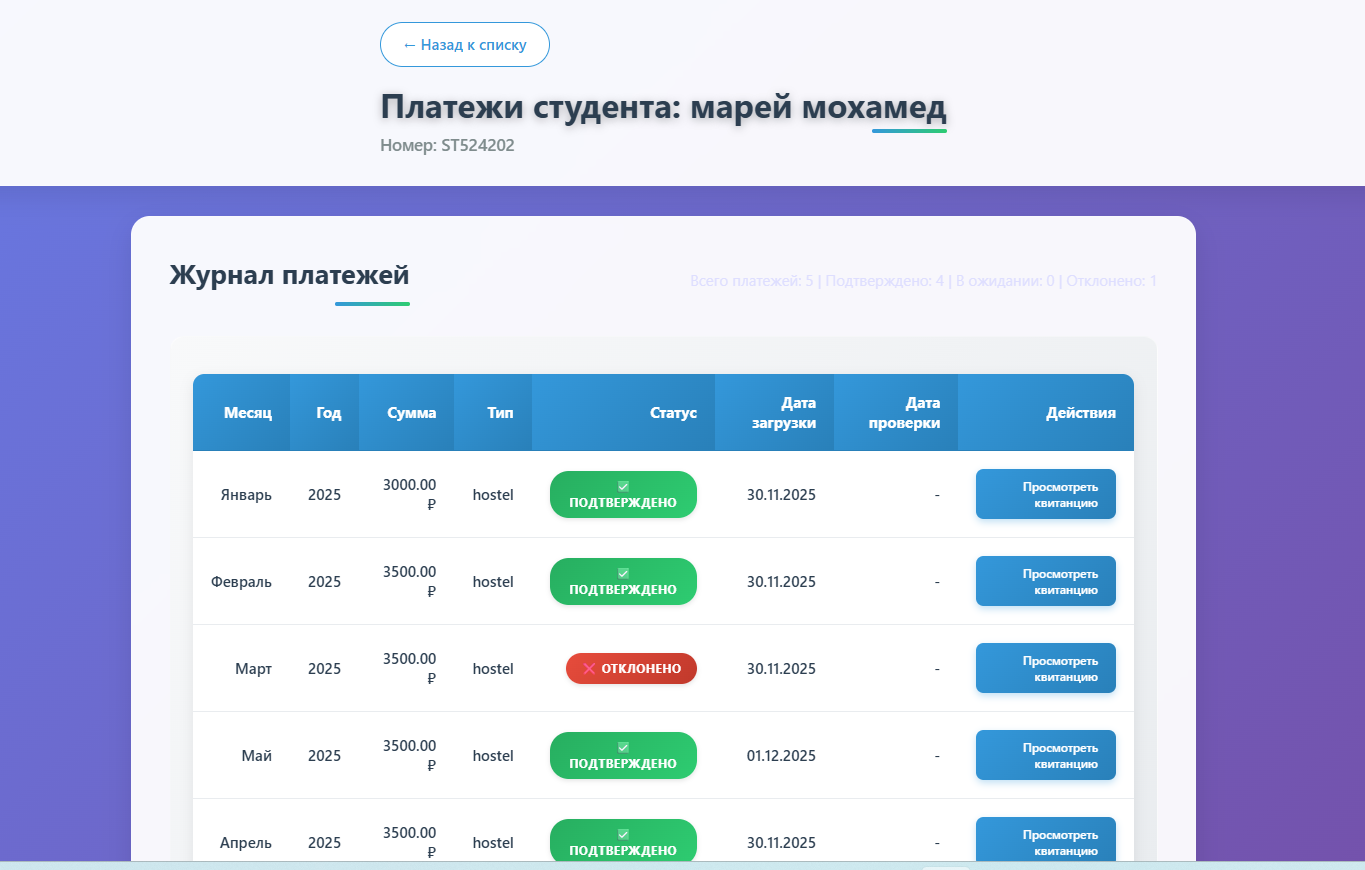The image size is (1365, 870).
Task: Click the checkmark icon on May's confirmed badge
Action: 622,748
